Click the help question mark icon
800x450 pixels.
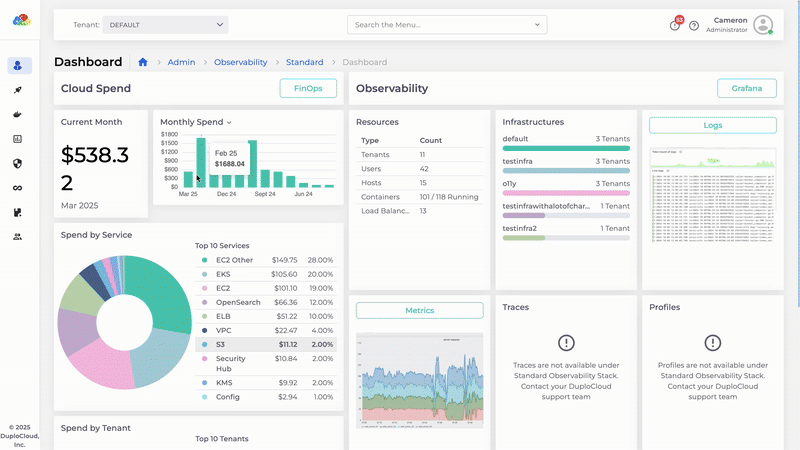pos(694,25)
